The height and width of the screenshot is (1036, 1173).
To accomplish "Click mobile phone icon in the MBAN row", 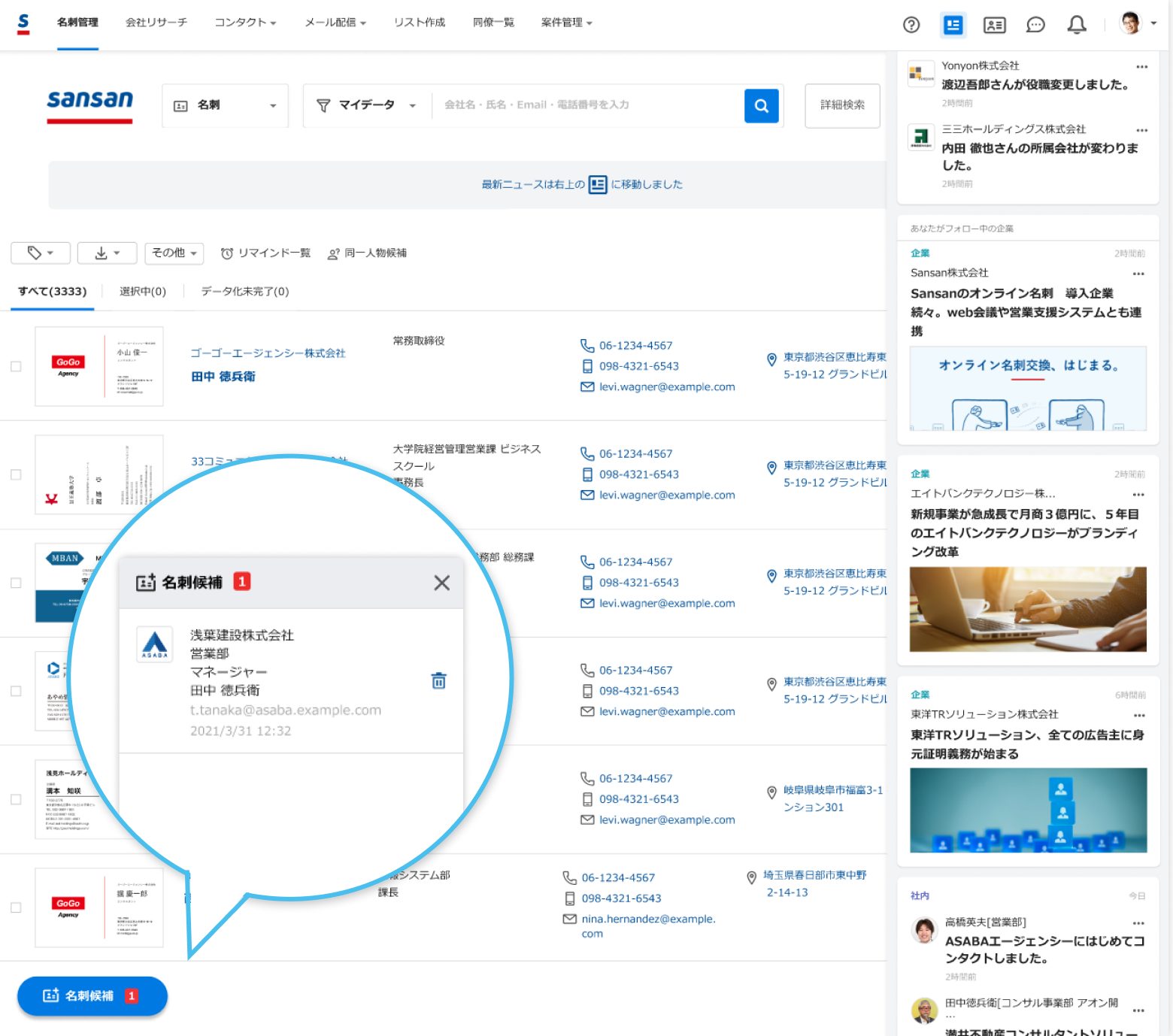I will click(x=587, y=583).
